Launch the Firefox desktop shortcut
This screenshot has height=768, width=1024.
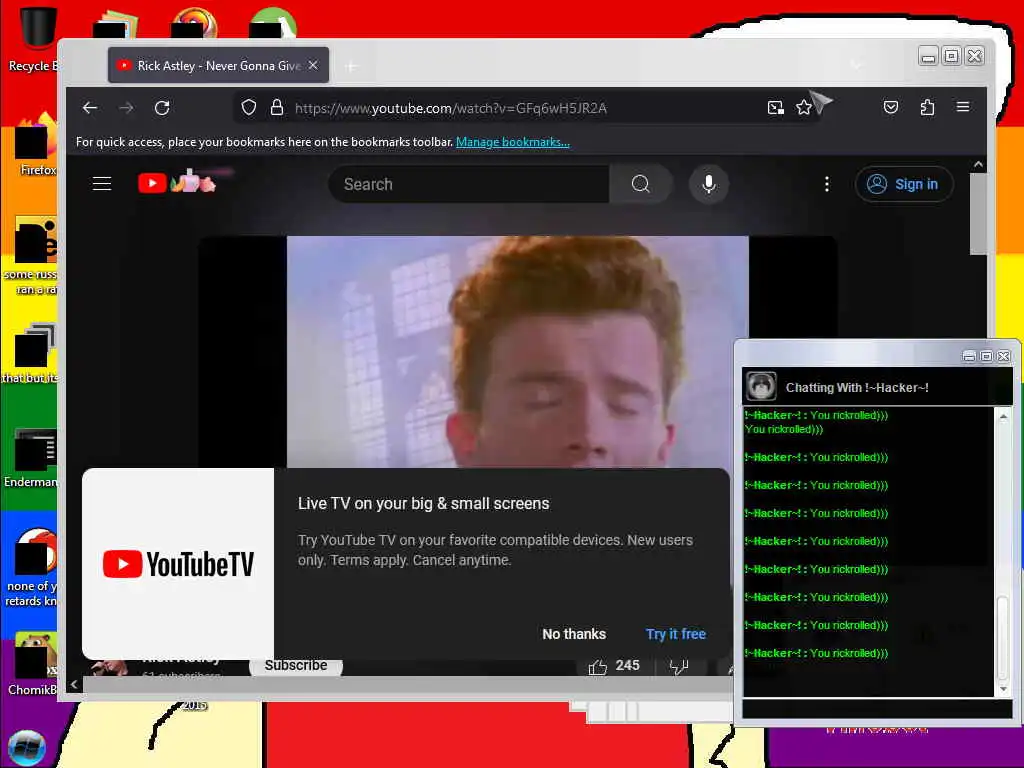[36, 145]
